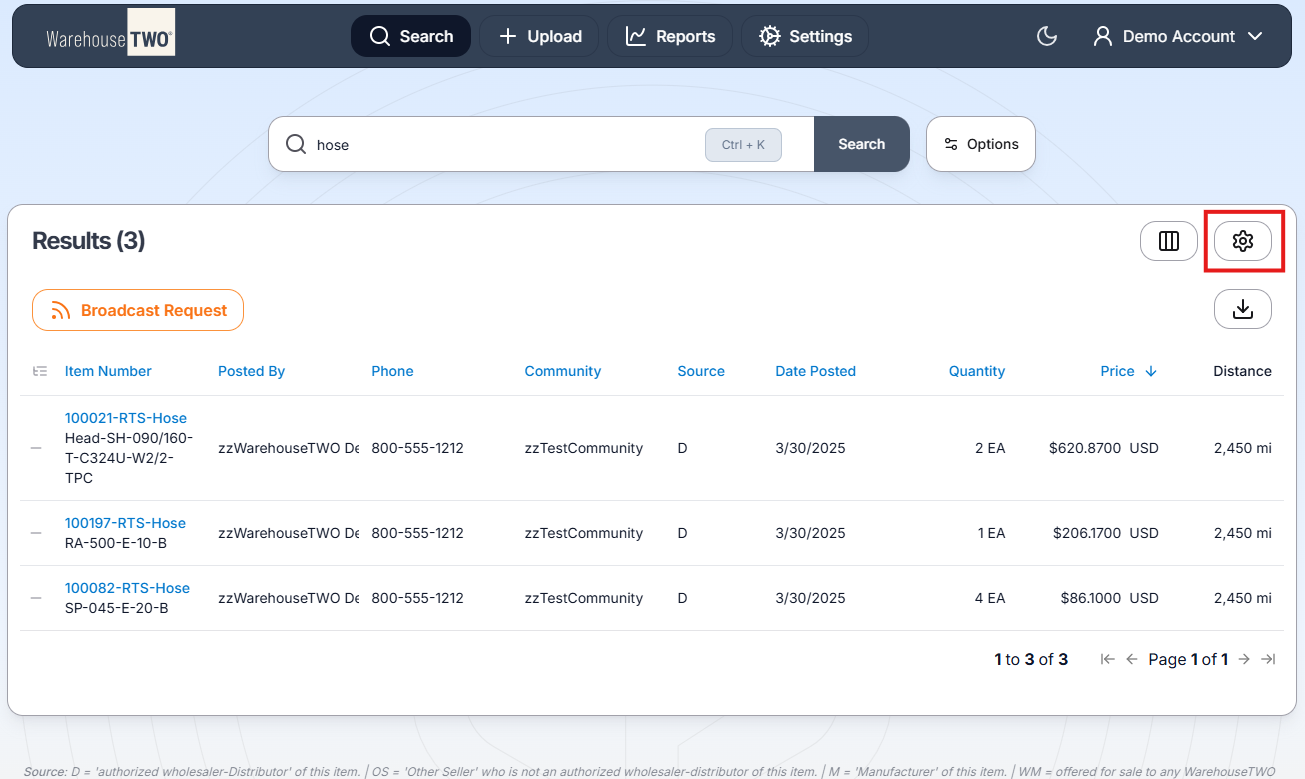Toggle dark mode moon icon
The width and height of the screenshot is (1305, 779).
tap(1046, 36)
